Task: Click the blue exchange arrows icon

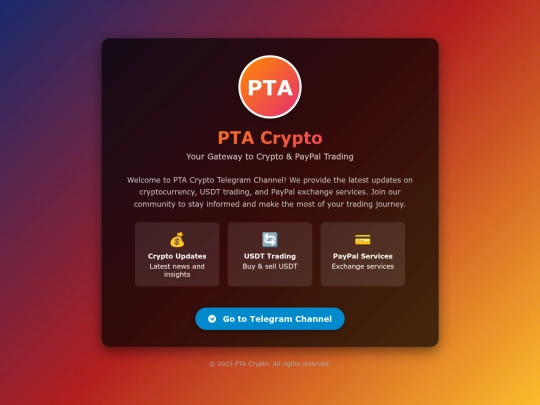Action: [270, 240]
